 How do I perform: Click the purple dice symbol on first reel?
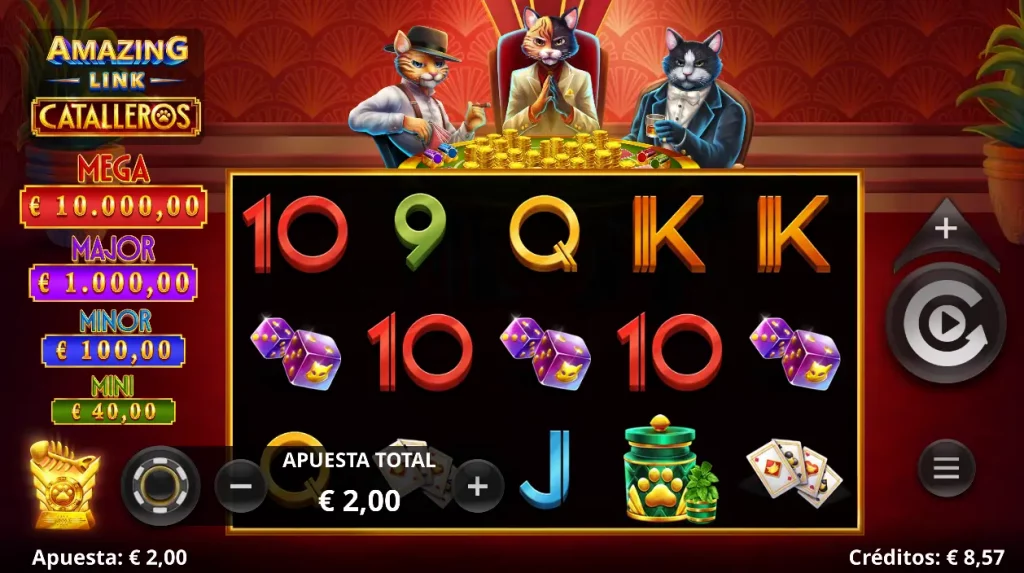296,353
